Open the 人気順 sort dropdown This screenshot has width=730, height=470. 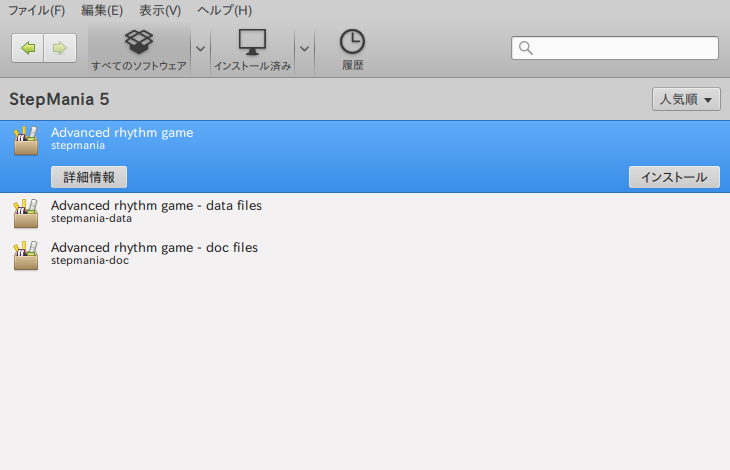[686, 99]
